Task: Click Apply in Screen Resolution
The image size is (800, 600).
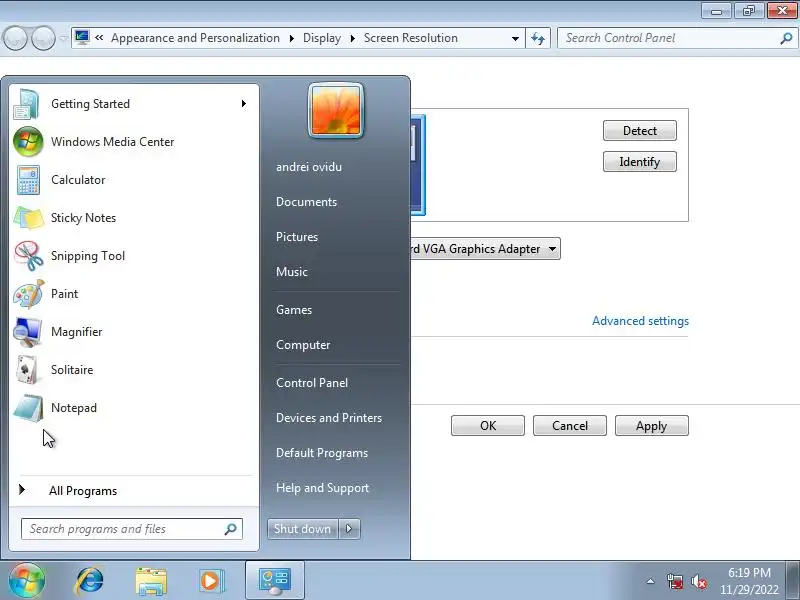Action: (x=652, y=426)
